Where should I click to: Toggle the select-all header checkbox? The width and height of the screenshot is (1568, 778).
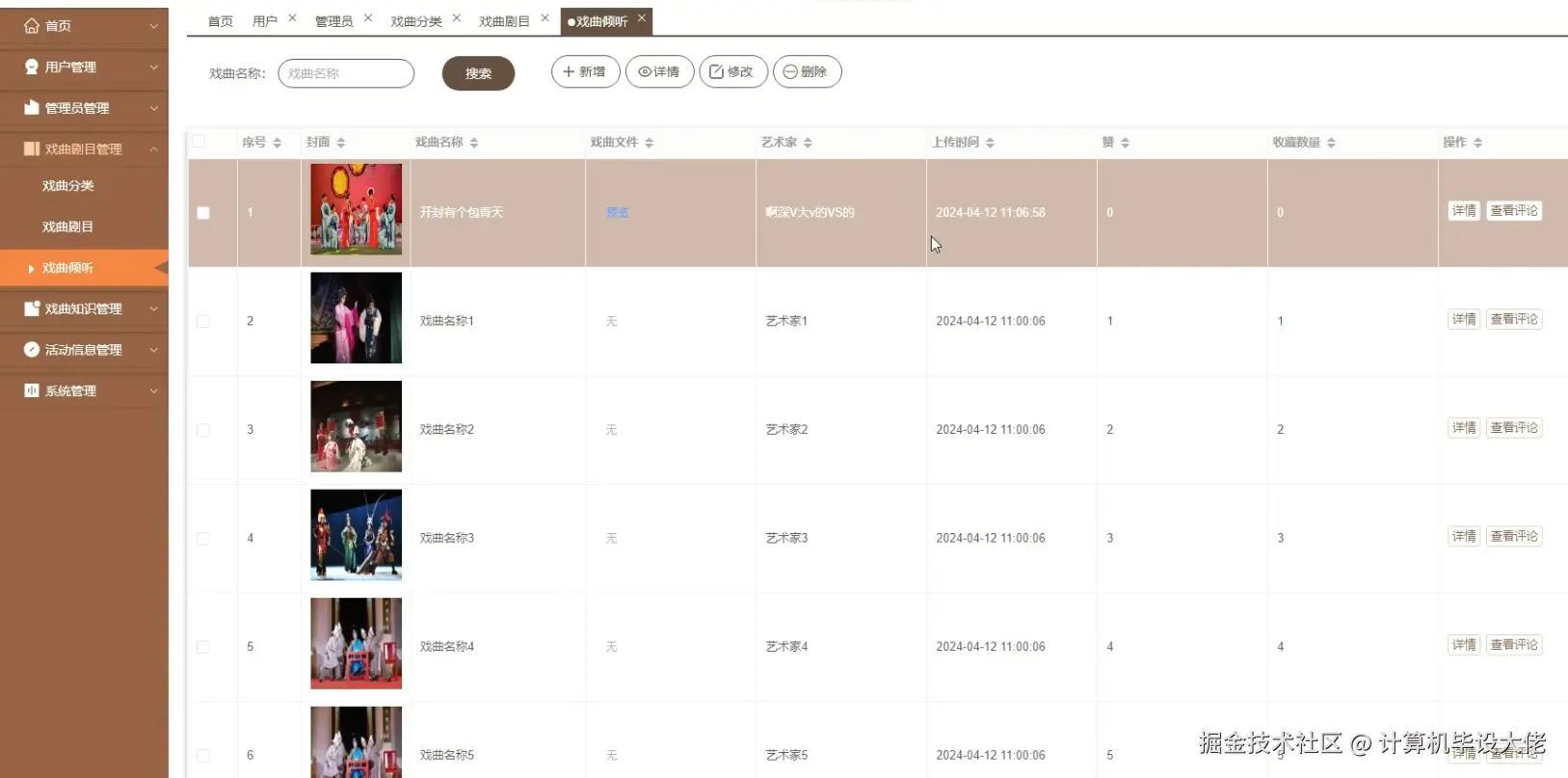click(x=199, y=142)
